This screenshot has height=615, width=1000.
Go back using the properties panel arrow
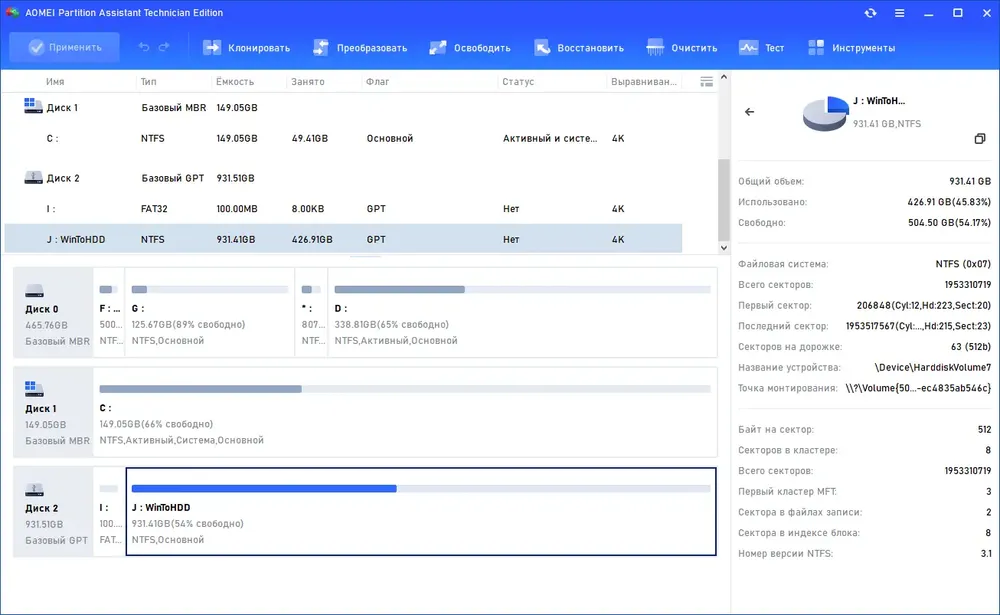(x=749, y=112)
